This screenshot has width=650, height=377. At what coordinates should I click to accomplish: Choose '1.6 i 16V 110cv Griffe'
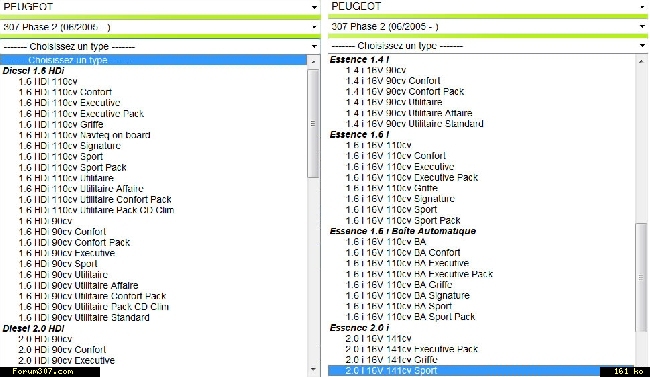(x=392, y=188)
